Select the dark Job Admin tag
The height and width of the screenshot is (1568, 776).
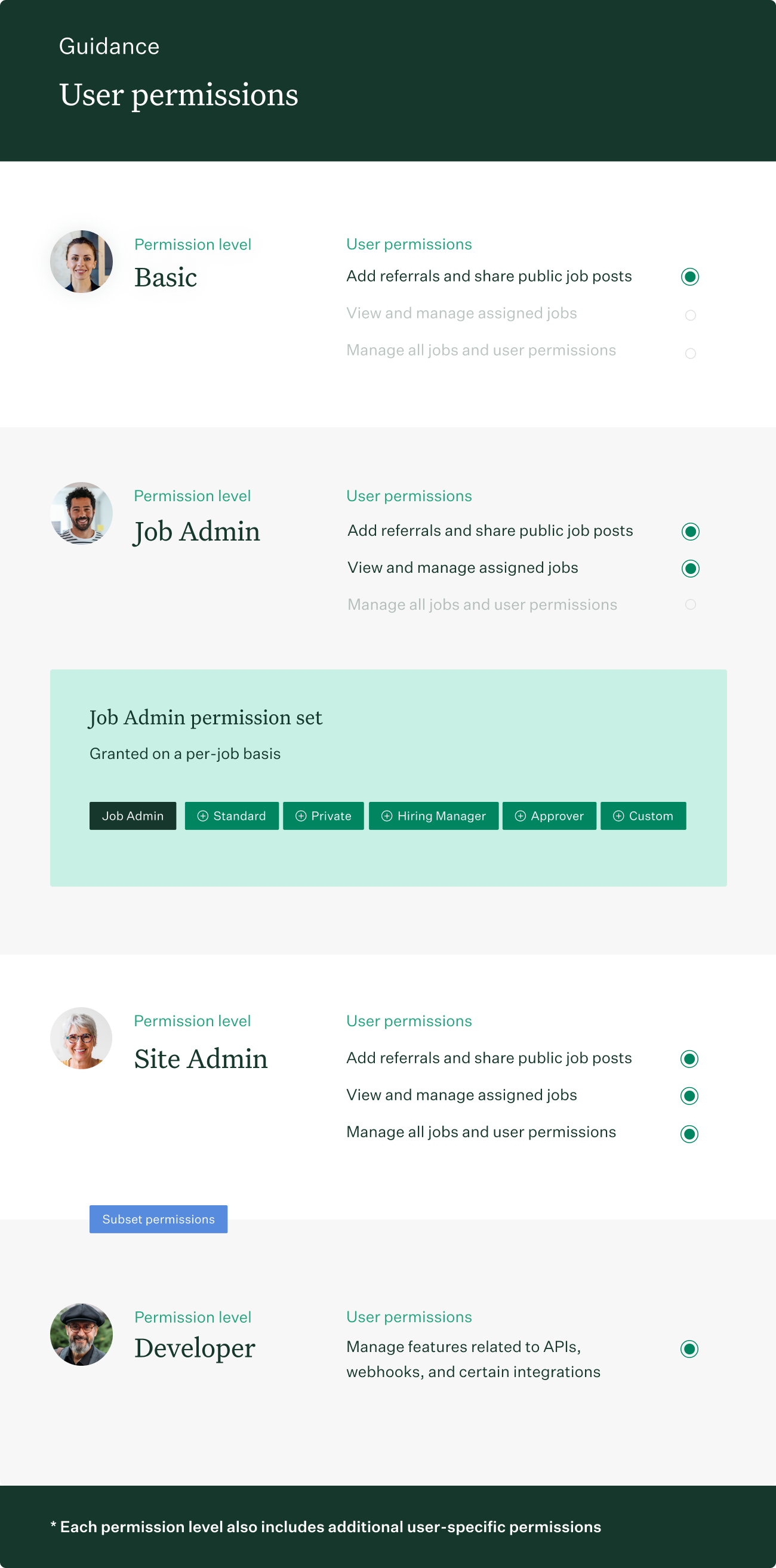(133, 816)
